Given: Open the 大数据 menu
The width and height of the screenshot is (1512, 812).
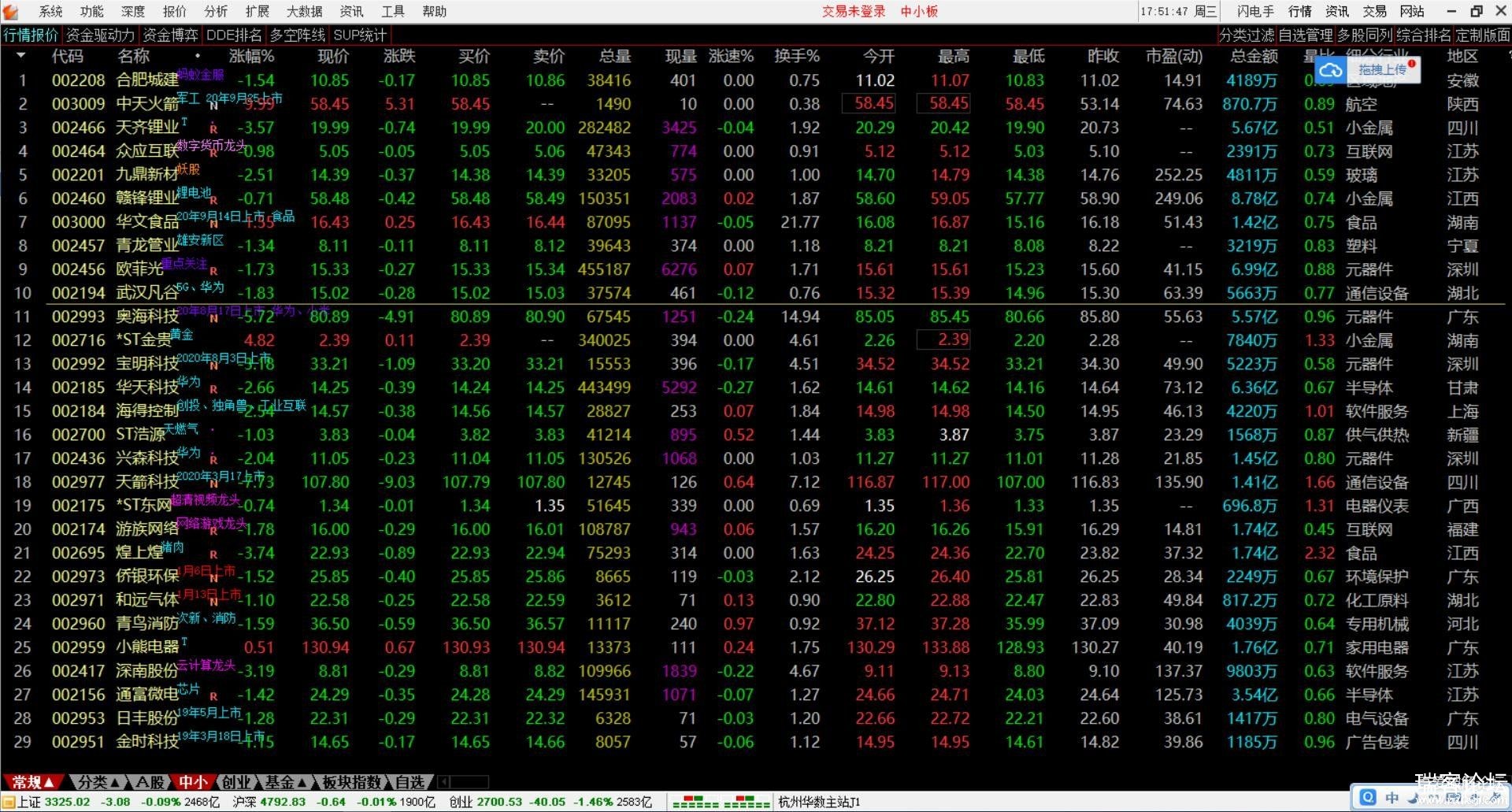Looking at the screenshot, I should click(x=304, y=12).
